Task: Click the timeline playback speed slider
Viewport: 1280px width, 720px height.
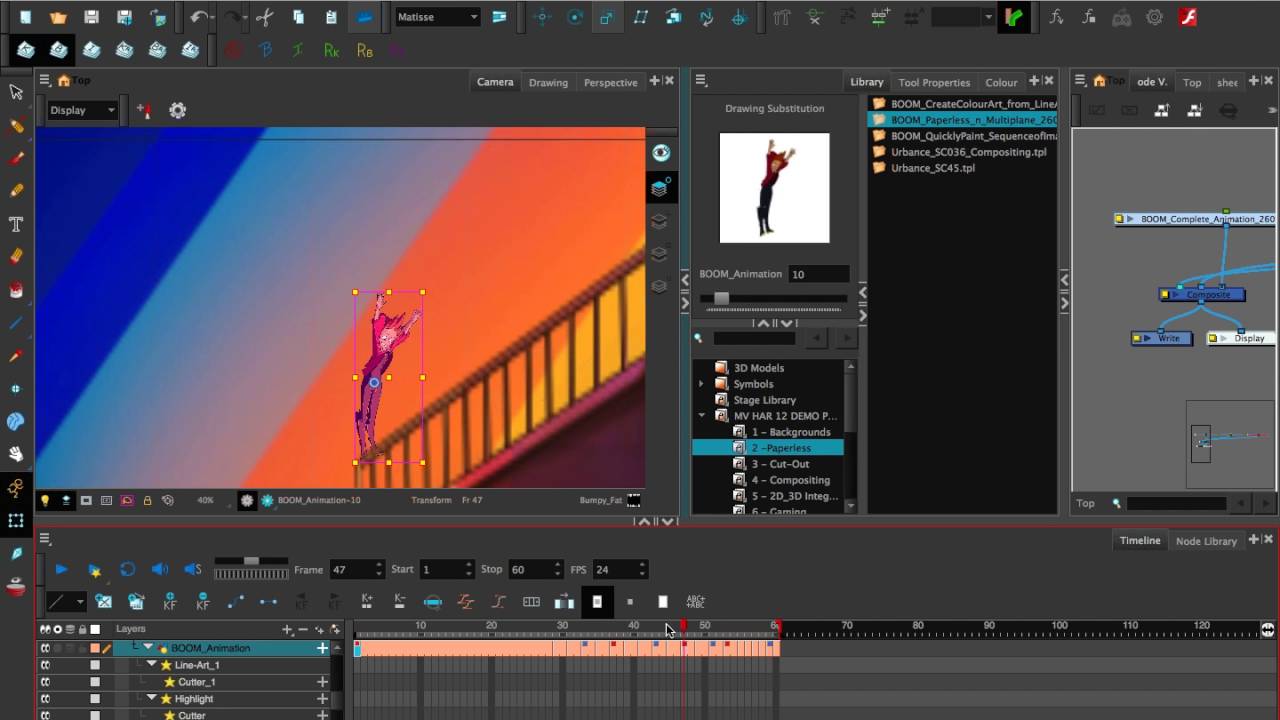Action: coord(251,561)
